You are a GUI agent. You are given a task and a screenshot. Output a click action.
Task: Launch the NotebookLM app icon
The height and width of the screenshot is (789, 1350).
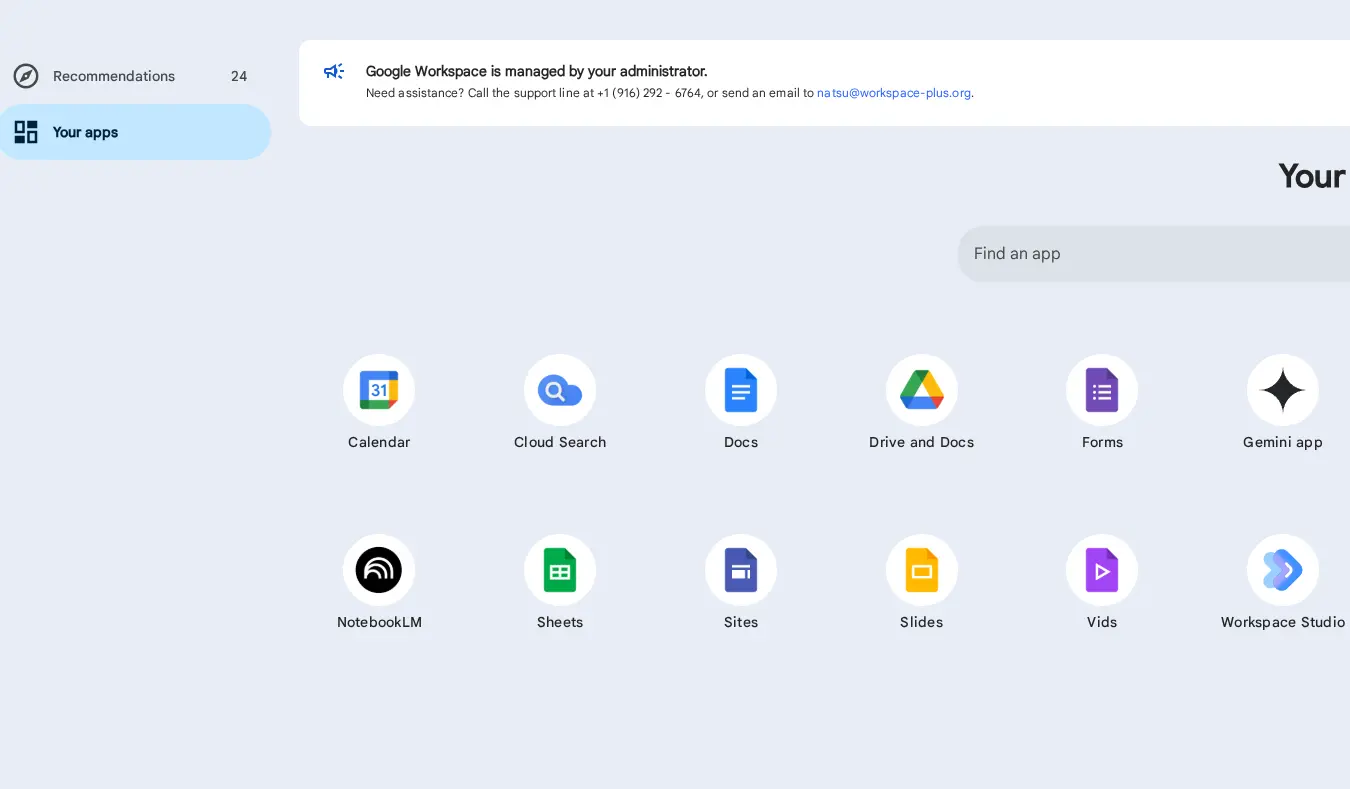pyautogui.click(x=379, y=570)
